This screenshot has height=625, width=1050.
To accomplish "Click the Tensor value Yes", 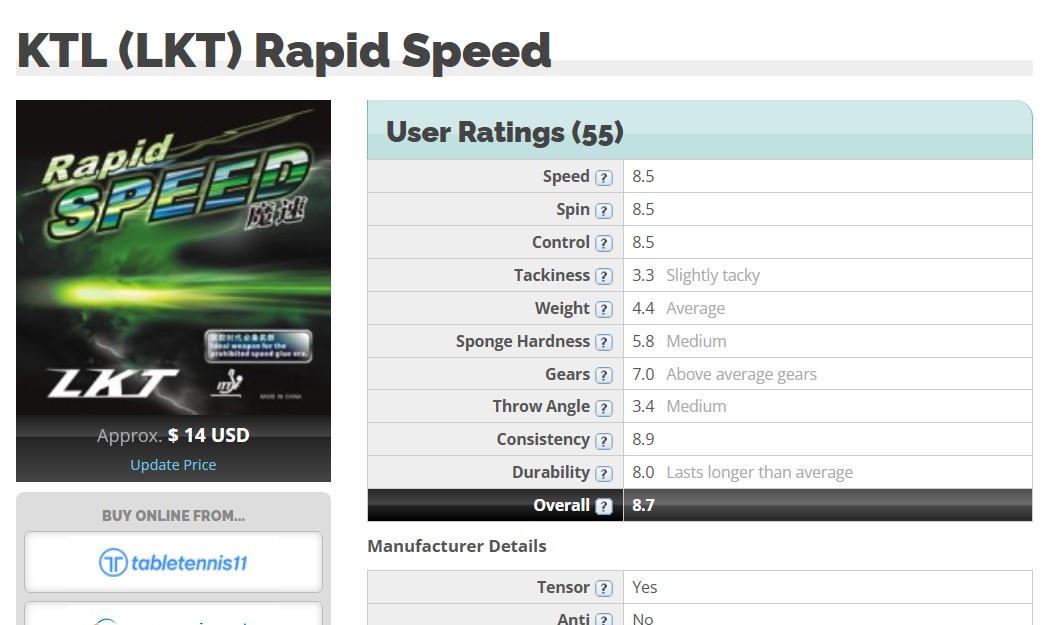I will tap(644, 587).
